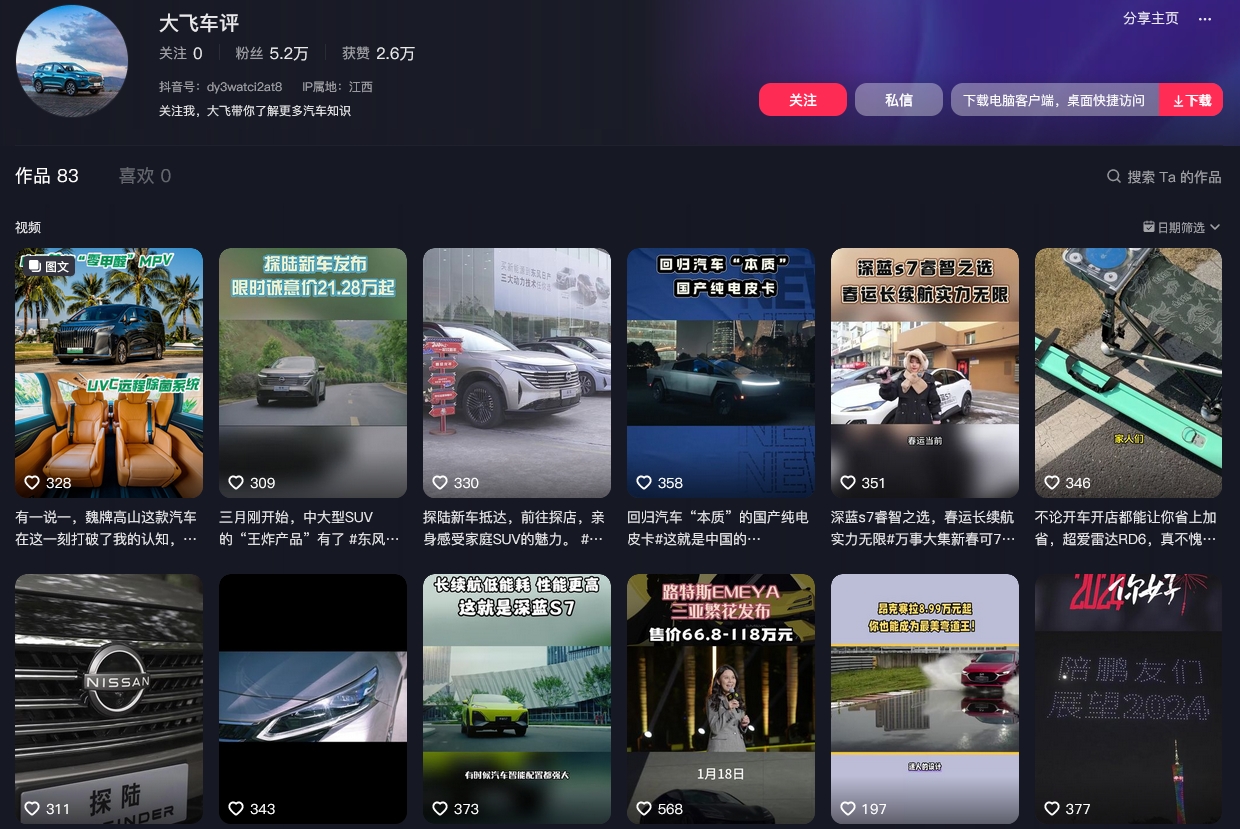Click the 视频 section label
The width and height of the screenshot is (1240, 829).
[x=28, y=228]
